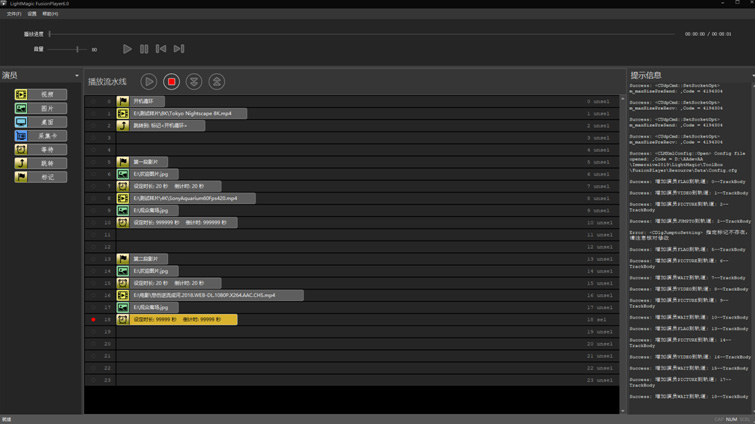
Task: Select the 20 秒 wait clip on track 7
Action: (169, 186)
